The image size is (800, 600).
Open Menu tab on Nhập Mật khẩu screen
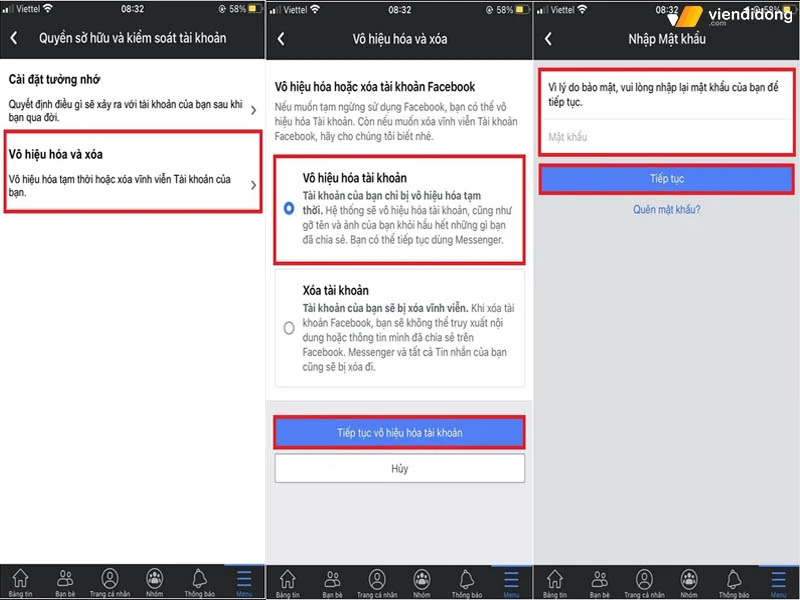point(778,581)
